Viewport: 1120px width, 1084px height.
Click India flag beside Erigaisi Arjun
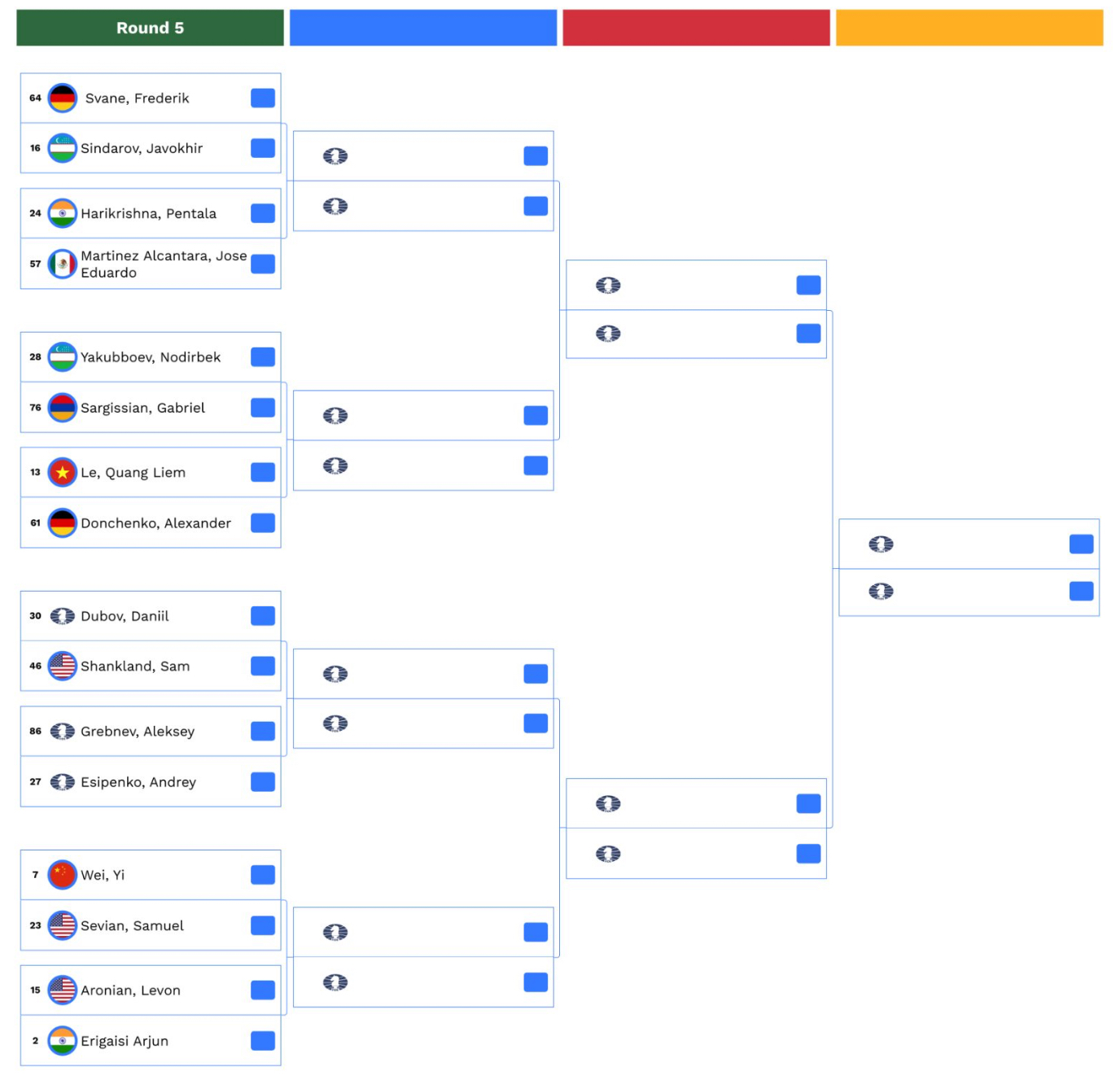63,1041
